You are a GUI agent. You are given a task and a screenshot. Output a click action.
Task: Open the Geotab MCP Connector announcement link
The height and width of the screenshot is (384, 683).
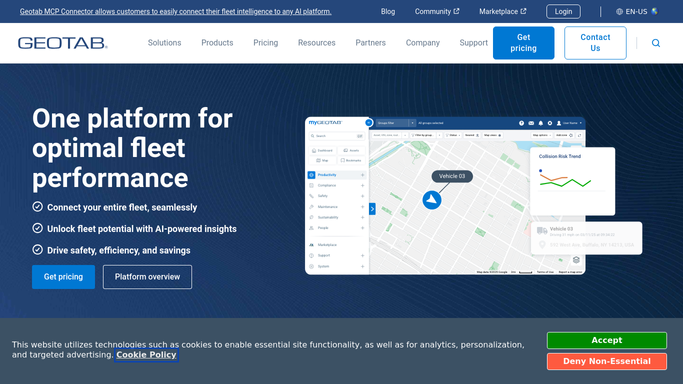[176, 12]
